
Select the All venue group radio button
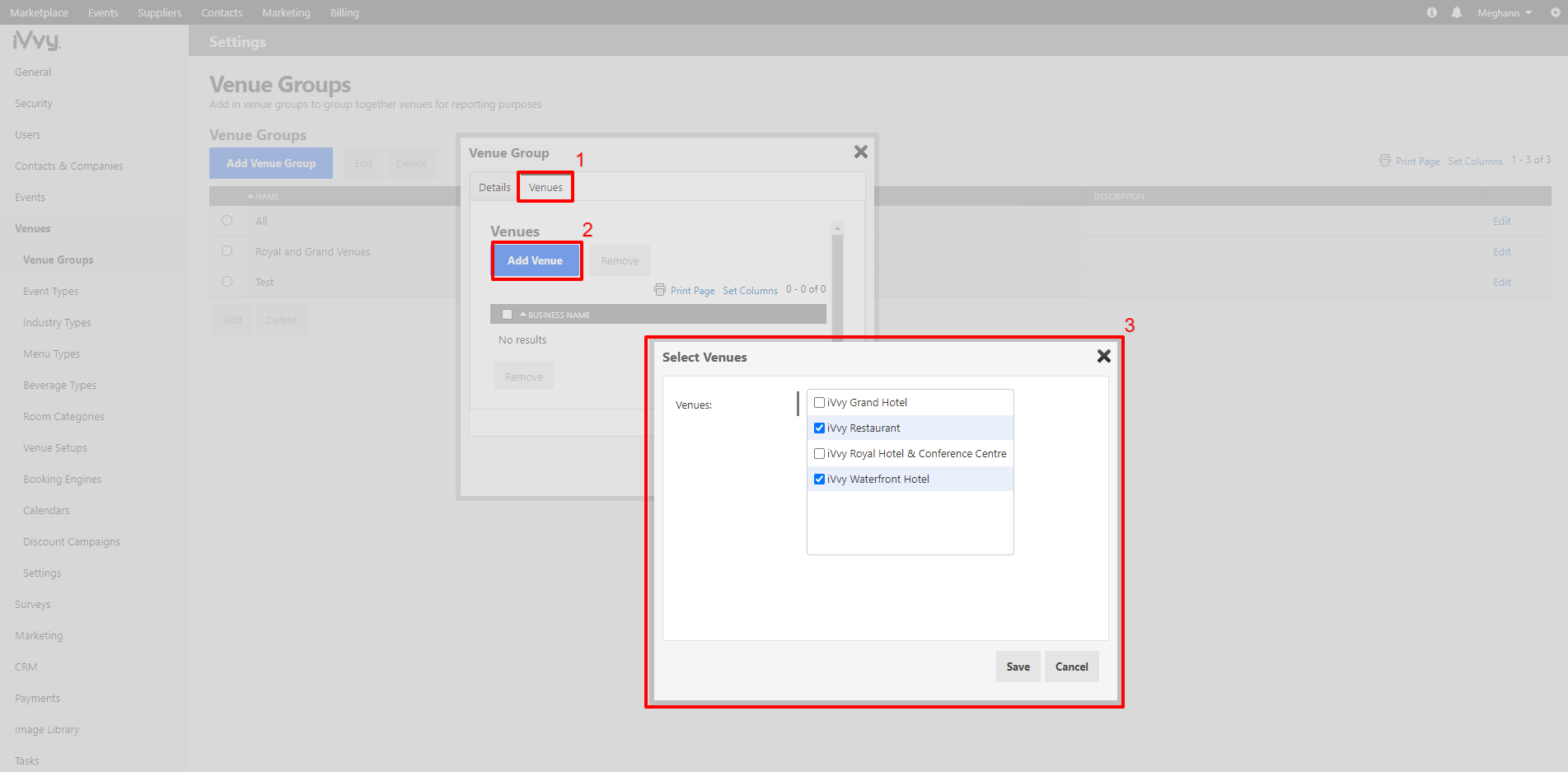(227, 220)
